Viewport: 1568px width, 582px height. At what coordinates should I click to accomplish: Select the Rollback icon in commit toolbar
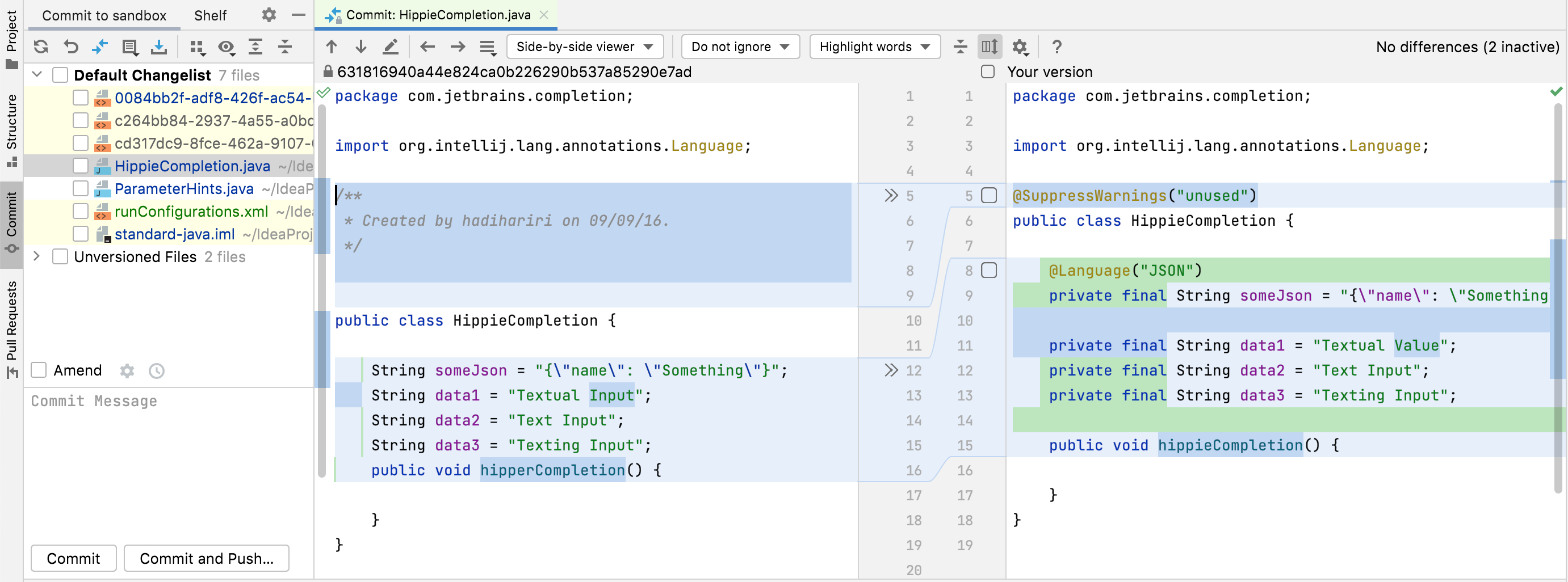[x=70, y=47]
